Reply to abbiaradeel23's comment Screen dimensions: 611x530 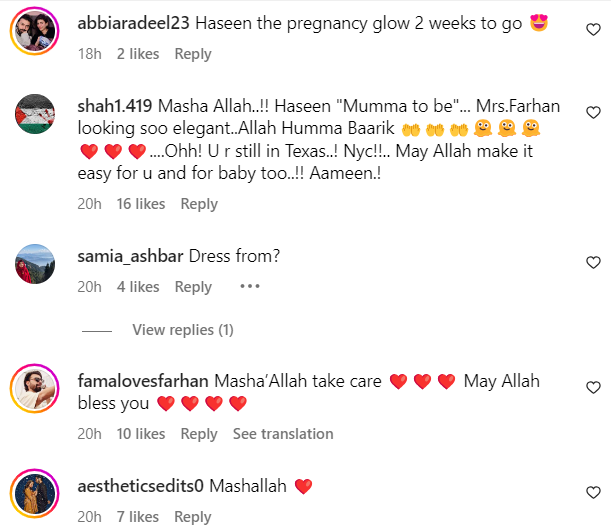click(193, 54)
